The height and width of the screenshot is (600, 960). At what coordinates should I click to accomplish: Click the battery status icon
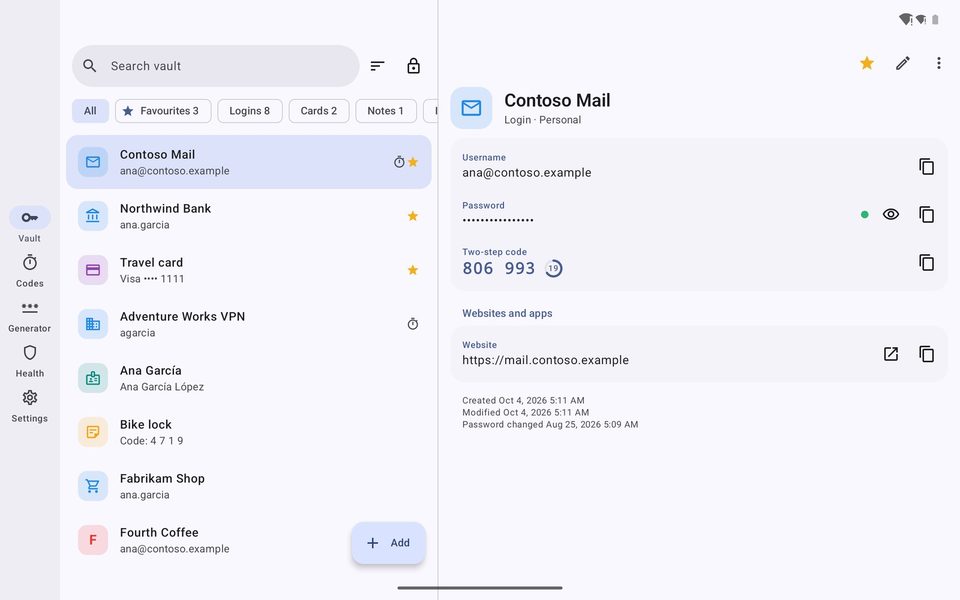tap(935, 20)
